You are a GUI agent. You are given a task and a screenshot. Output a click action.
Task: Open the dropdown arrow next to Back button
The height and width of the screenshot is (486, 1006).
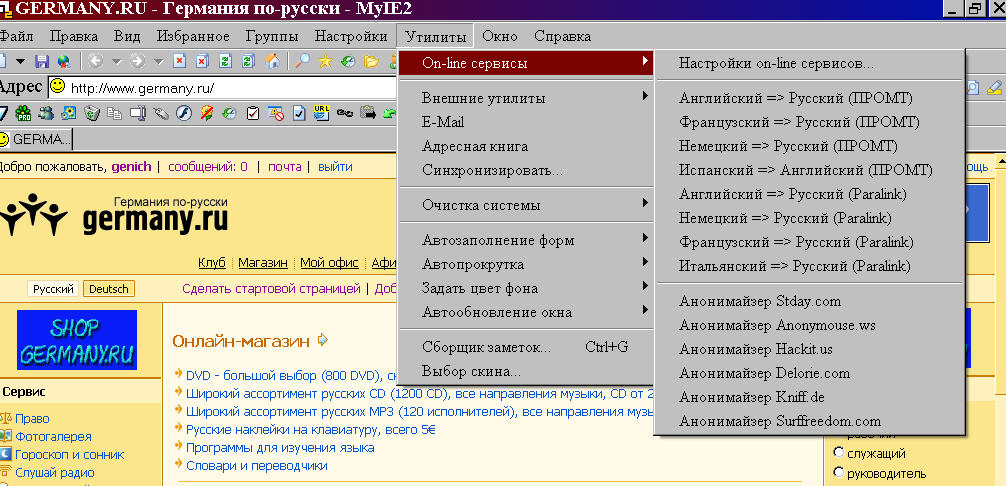[116, 62]
